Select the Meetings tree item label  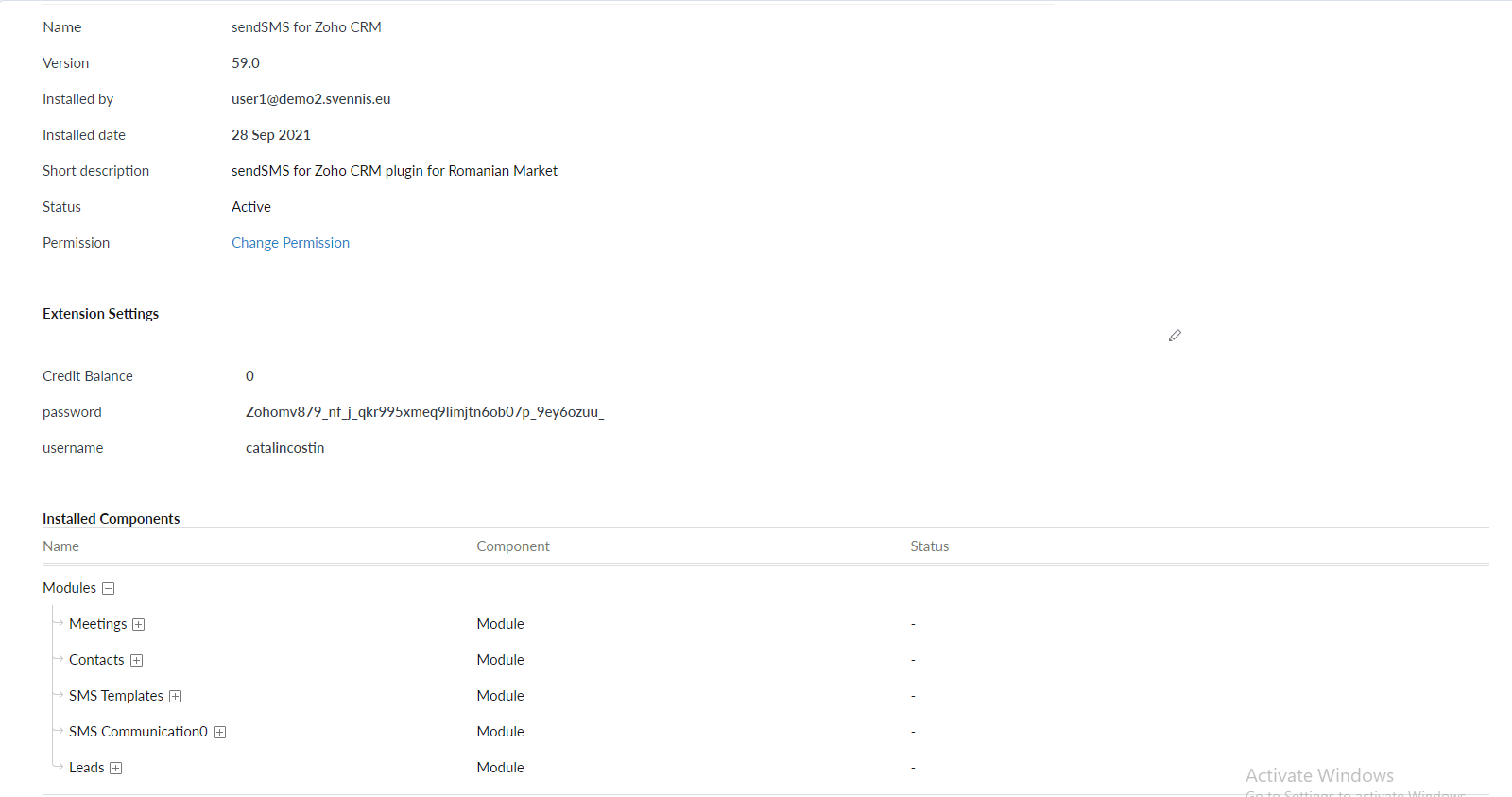[x=97, y=624]
